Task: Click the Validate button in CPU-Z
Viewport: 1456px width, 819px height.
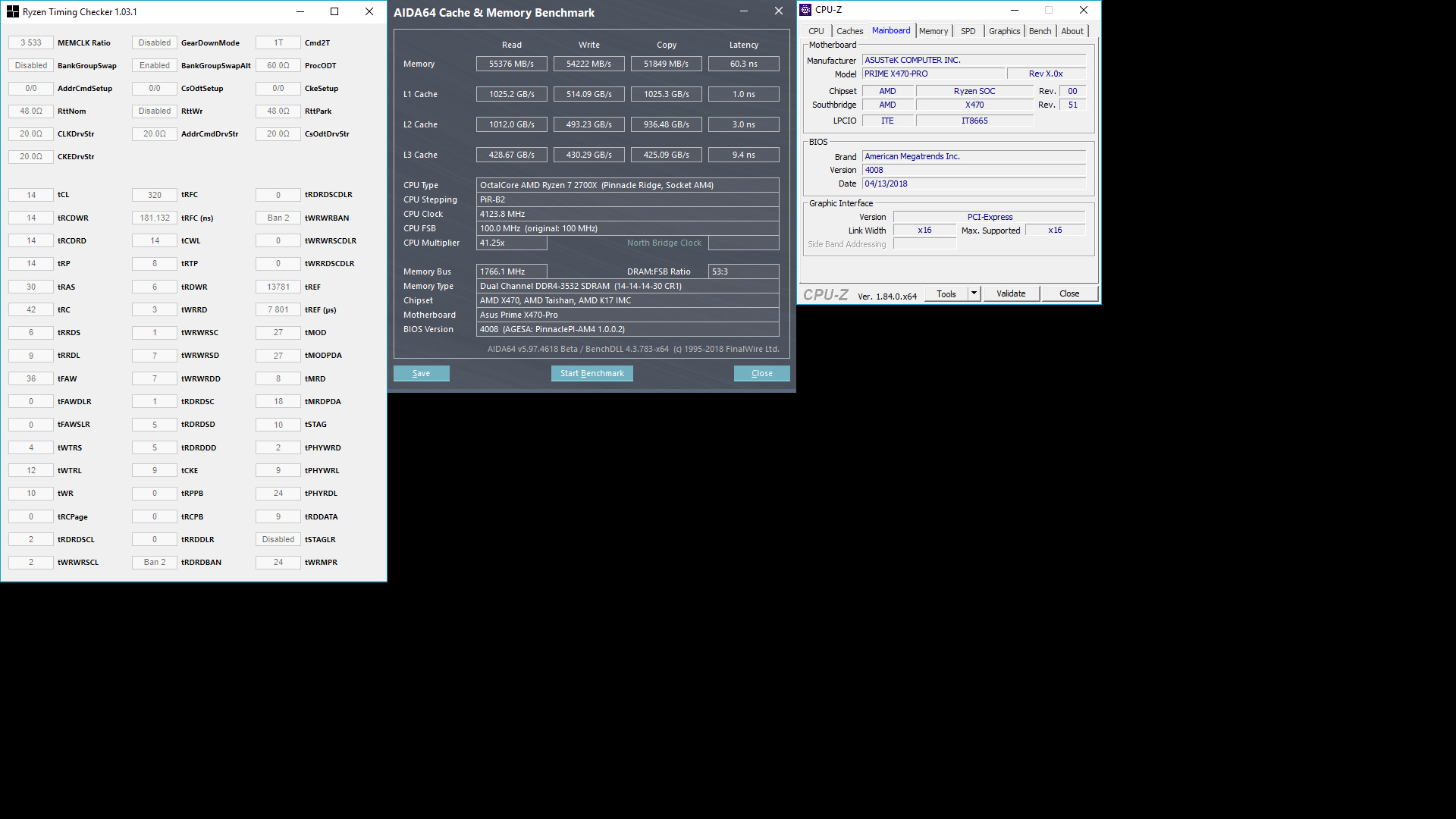Action: click(x=1011, y=293)
